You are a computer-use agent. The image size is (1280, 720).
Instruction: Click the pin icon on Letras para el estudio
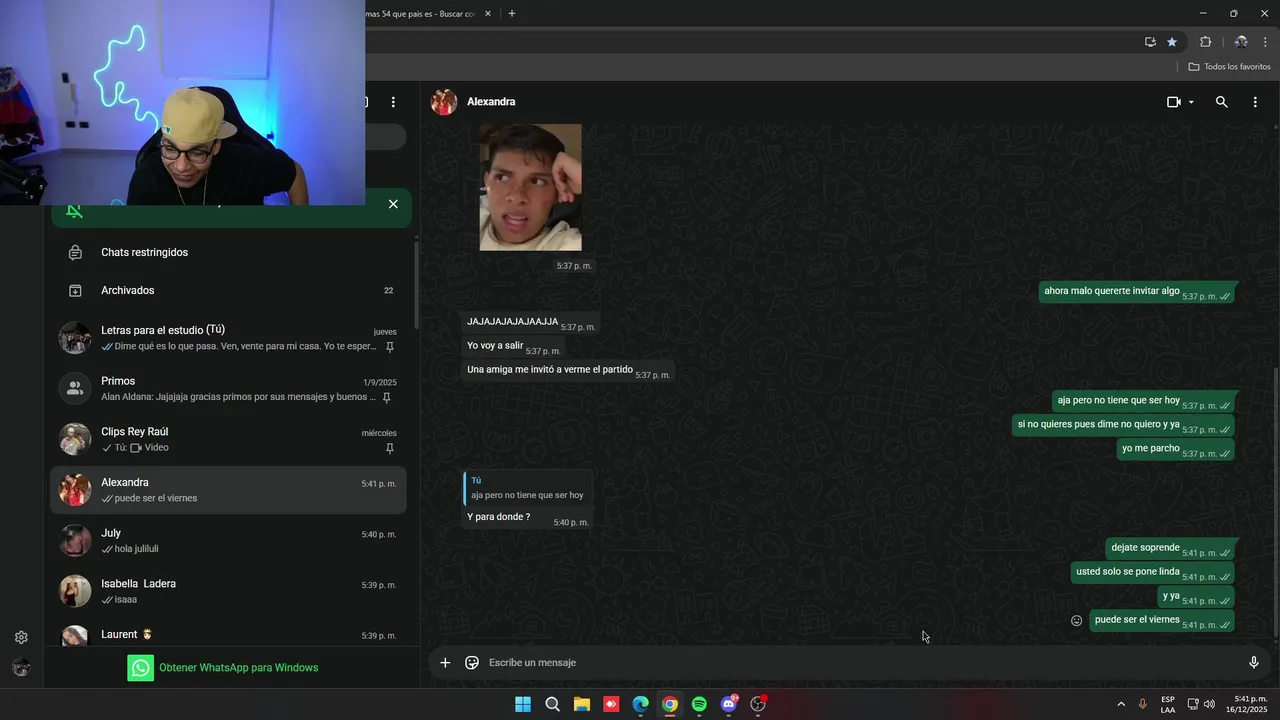coord(390,347)
